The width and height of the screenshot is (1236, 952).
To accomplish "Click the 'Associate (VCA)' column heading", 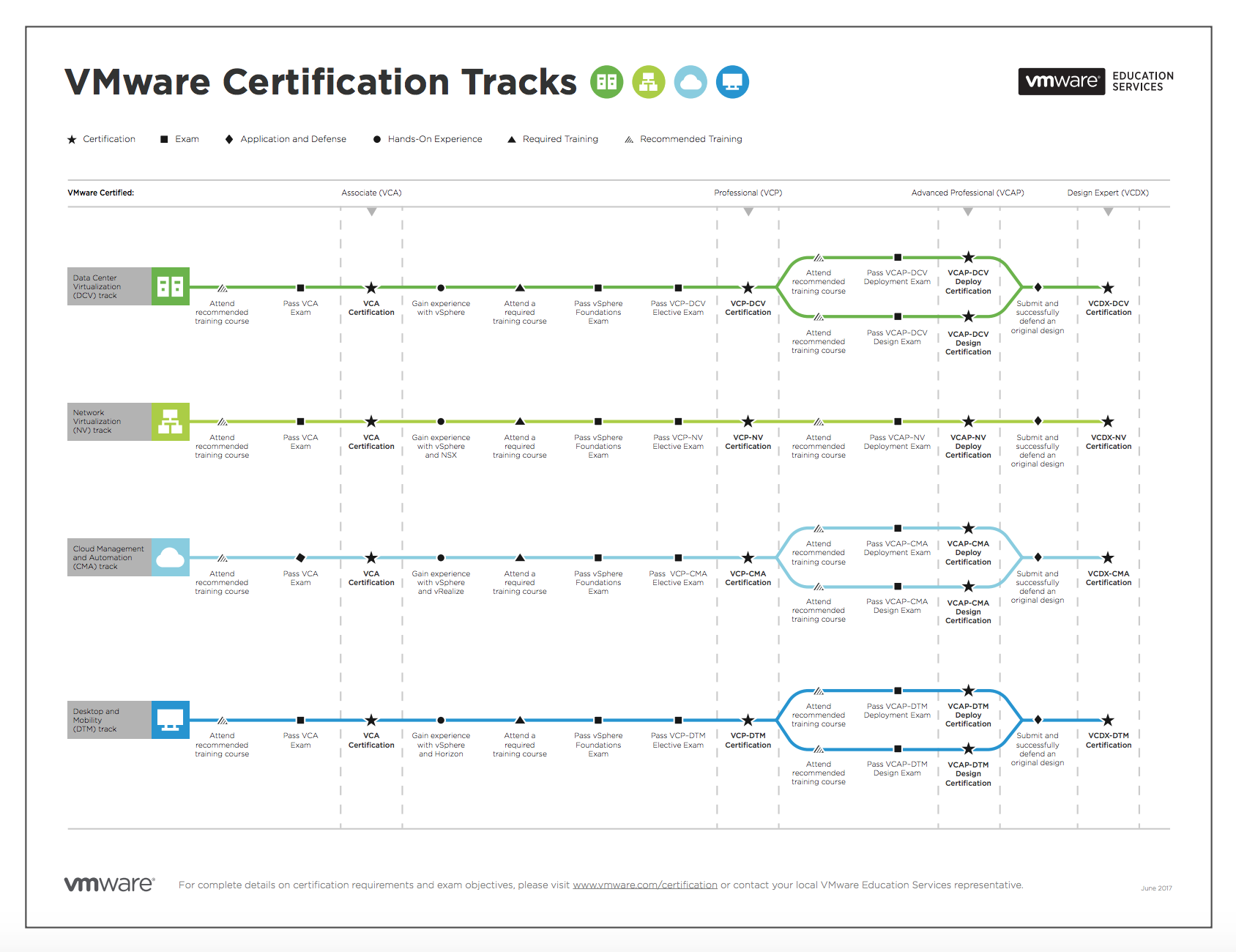I will (371, 193).
